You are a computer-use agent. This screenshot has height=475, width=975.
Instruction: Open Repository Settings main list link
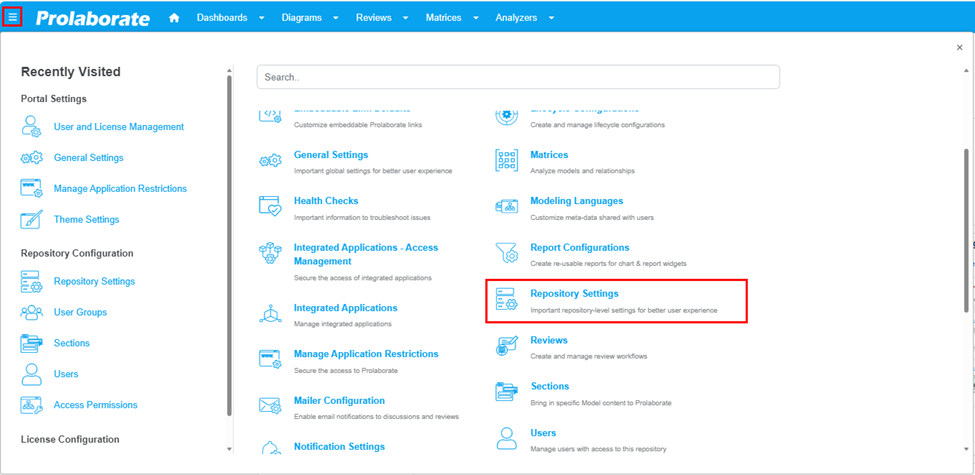pyautogui.click(x=574, y=293)
